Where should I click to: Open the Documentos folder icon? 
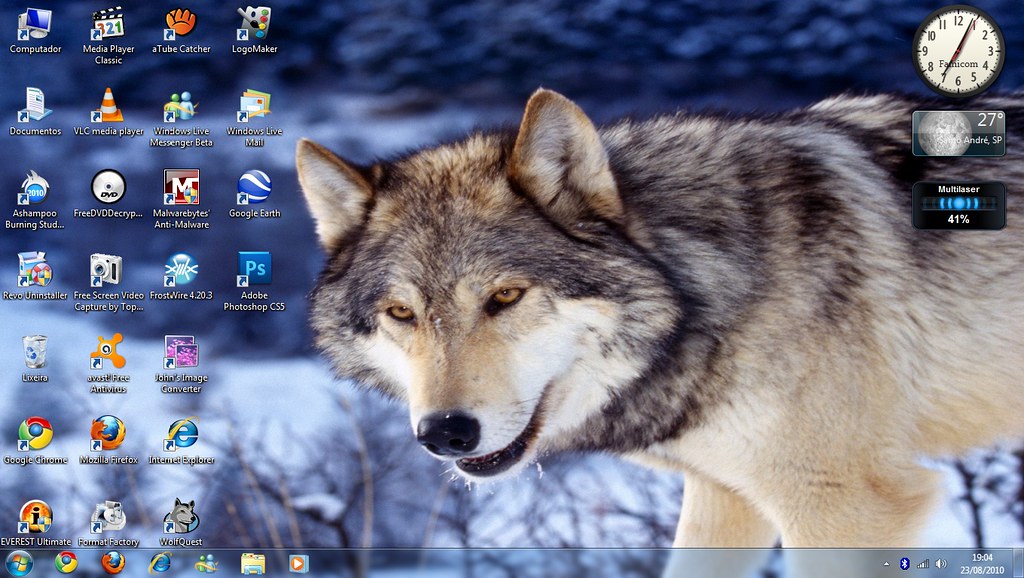[x=35, y=112]
